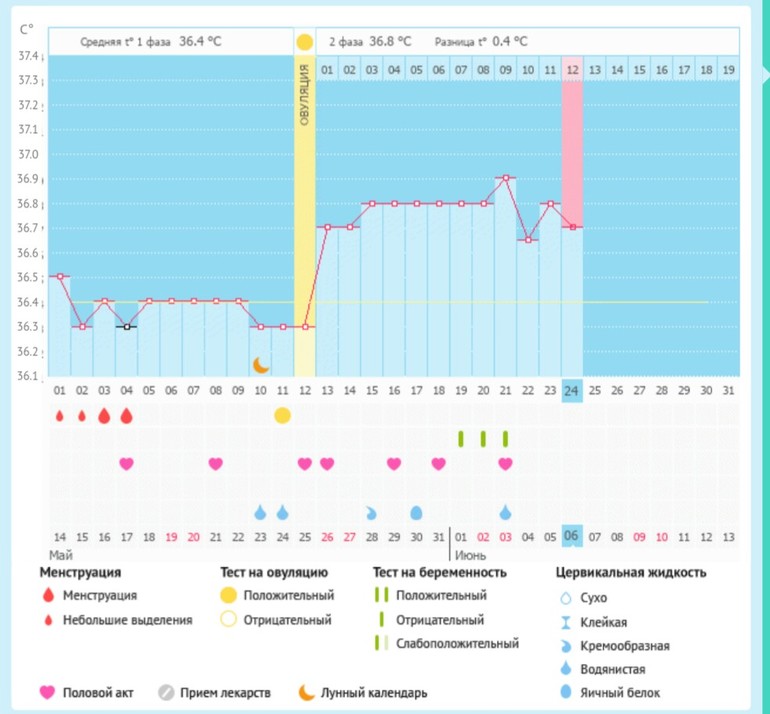Viewport: 770px width, 714px height.
Task: Click the peak temperature point on day 21
Action: (x=506, y=178)
